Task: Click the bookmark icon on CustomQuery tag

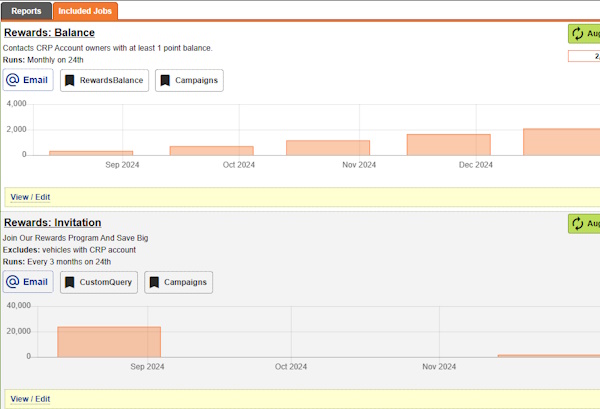Action: [70, 283]
